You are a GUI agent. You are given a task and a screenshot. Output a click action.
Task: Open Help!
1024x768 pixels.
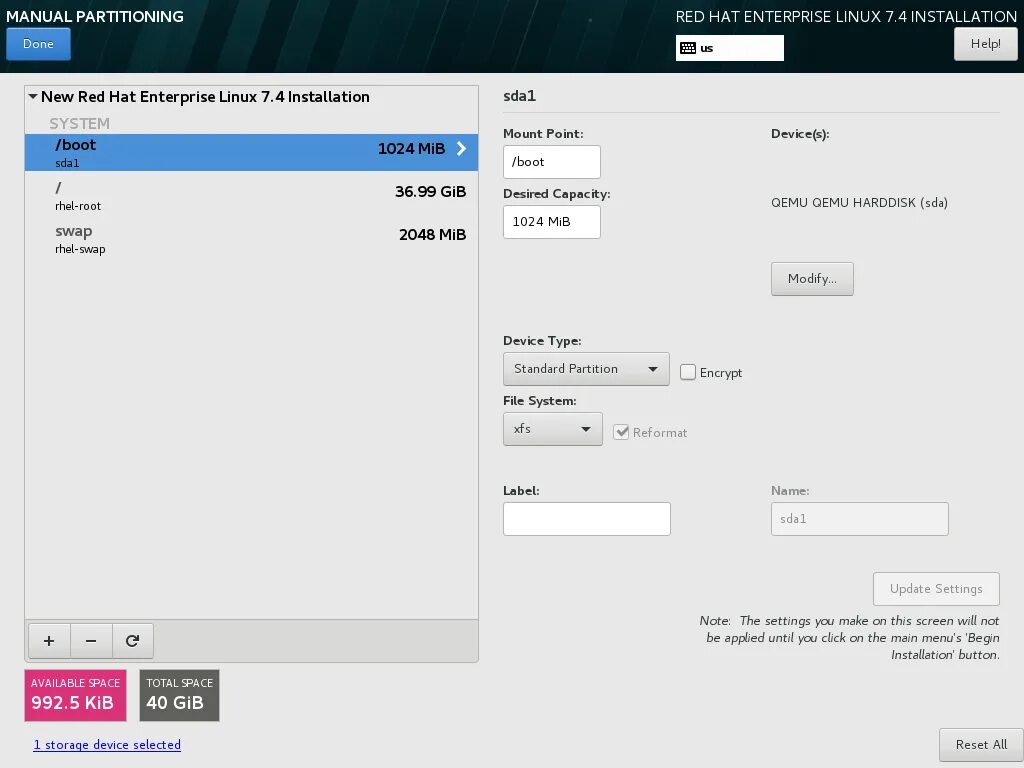pyautogui.click(x=985, y=44)
